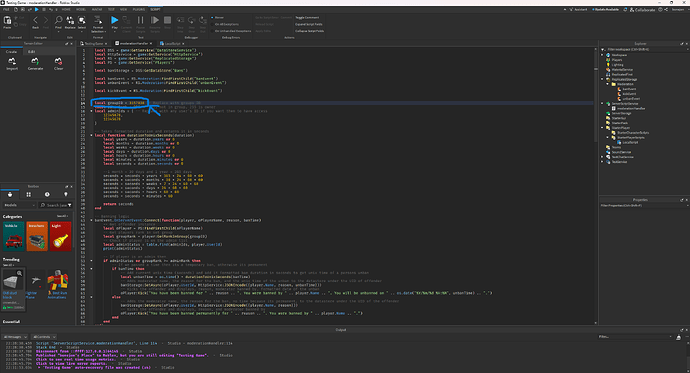Switch to the MODEL ribbon tab
The width and height of the screenshot is (690, 373).
coord(81,9)
